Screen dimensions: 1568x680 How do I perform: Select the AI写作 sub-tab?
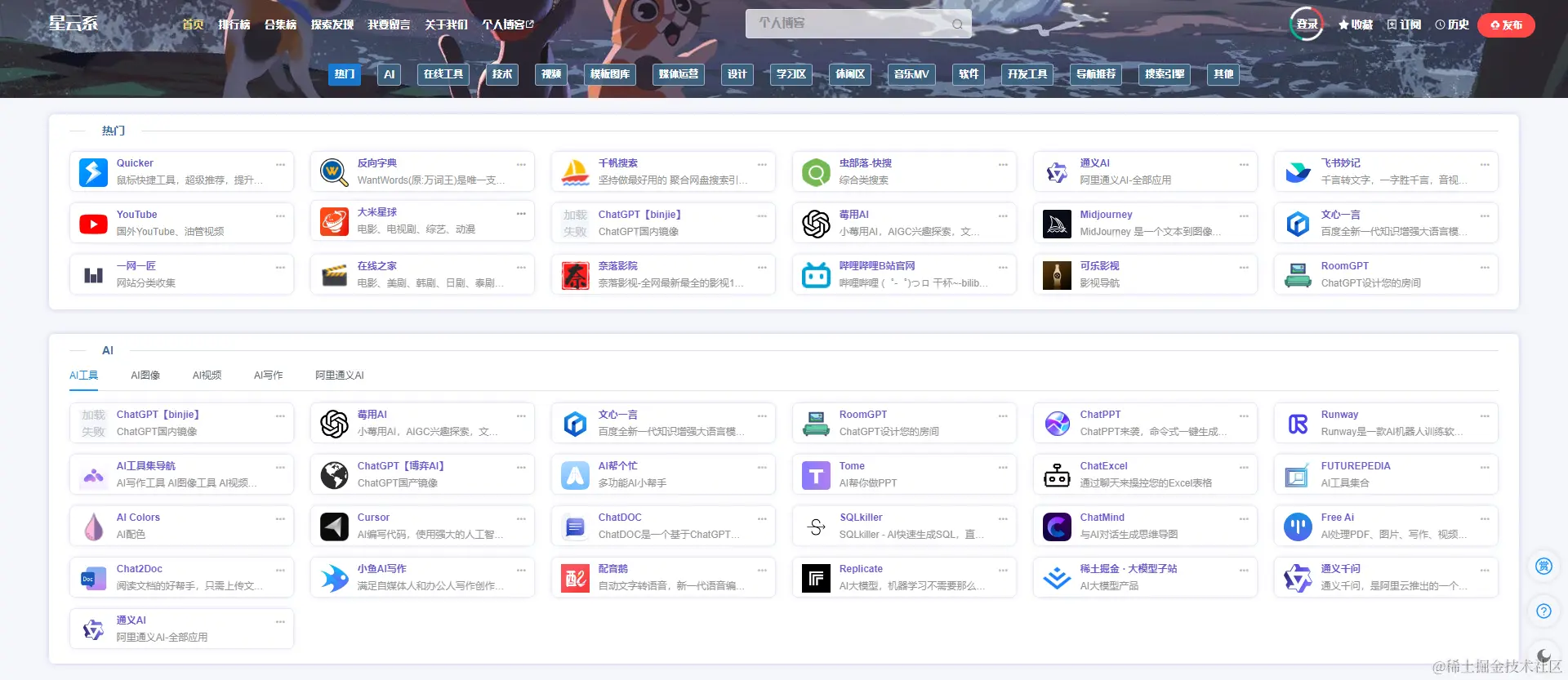click(x=269, y=376)
